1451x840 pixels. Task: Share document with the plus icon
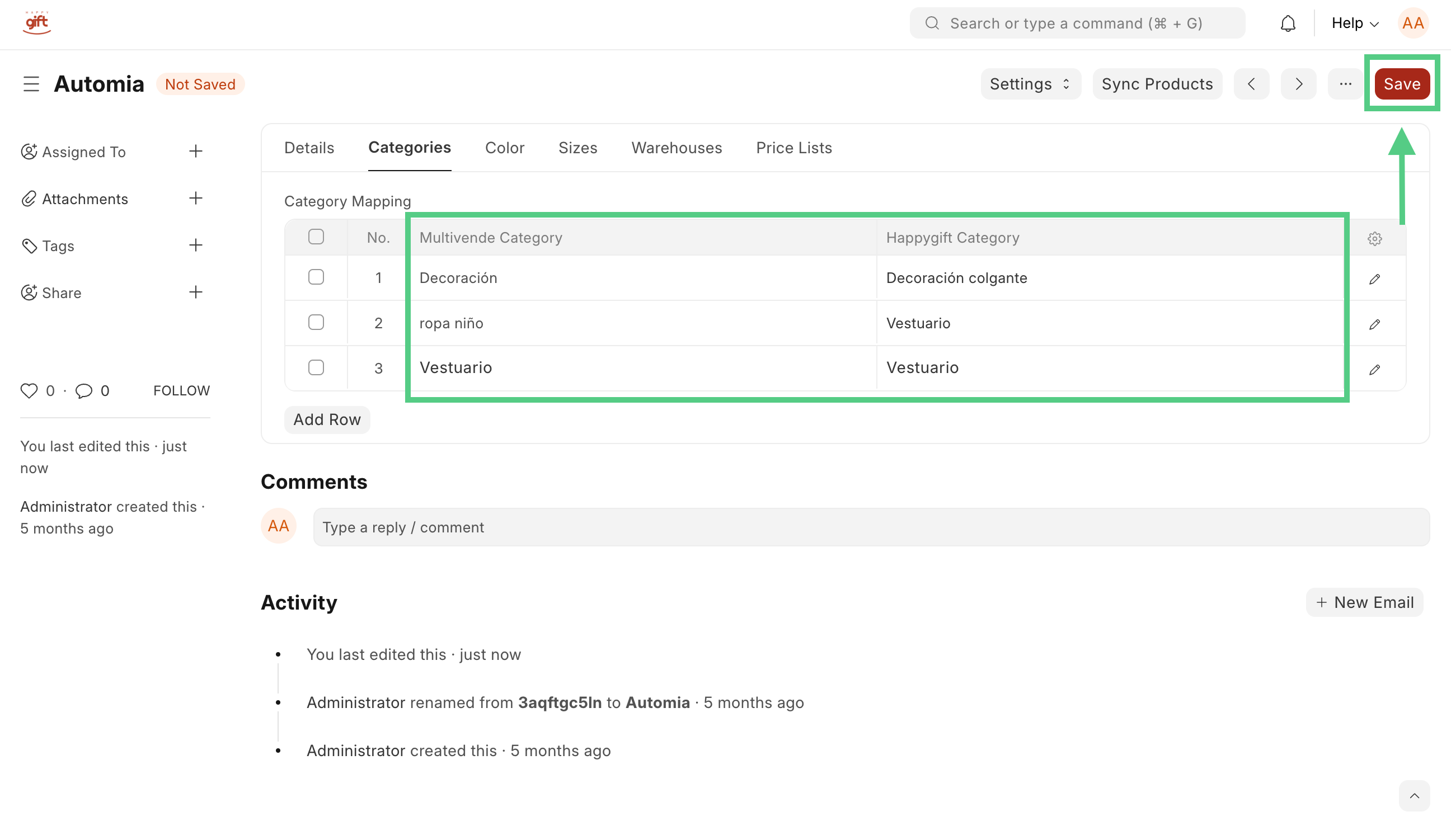tap(196, 292)
